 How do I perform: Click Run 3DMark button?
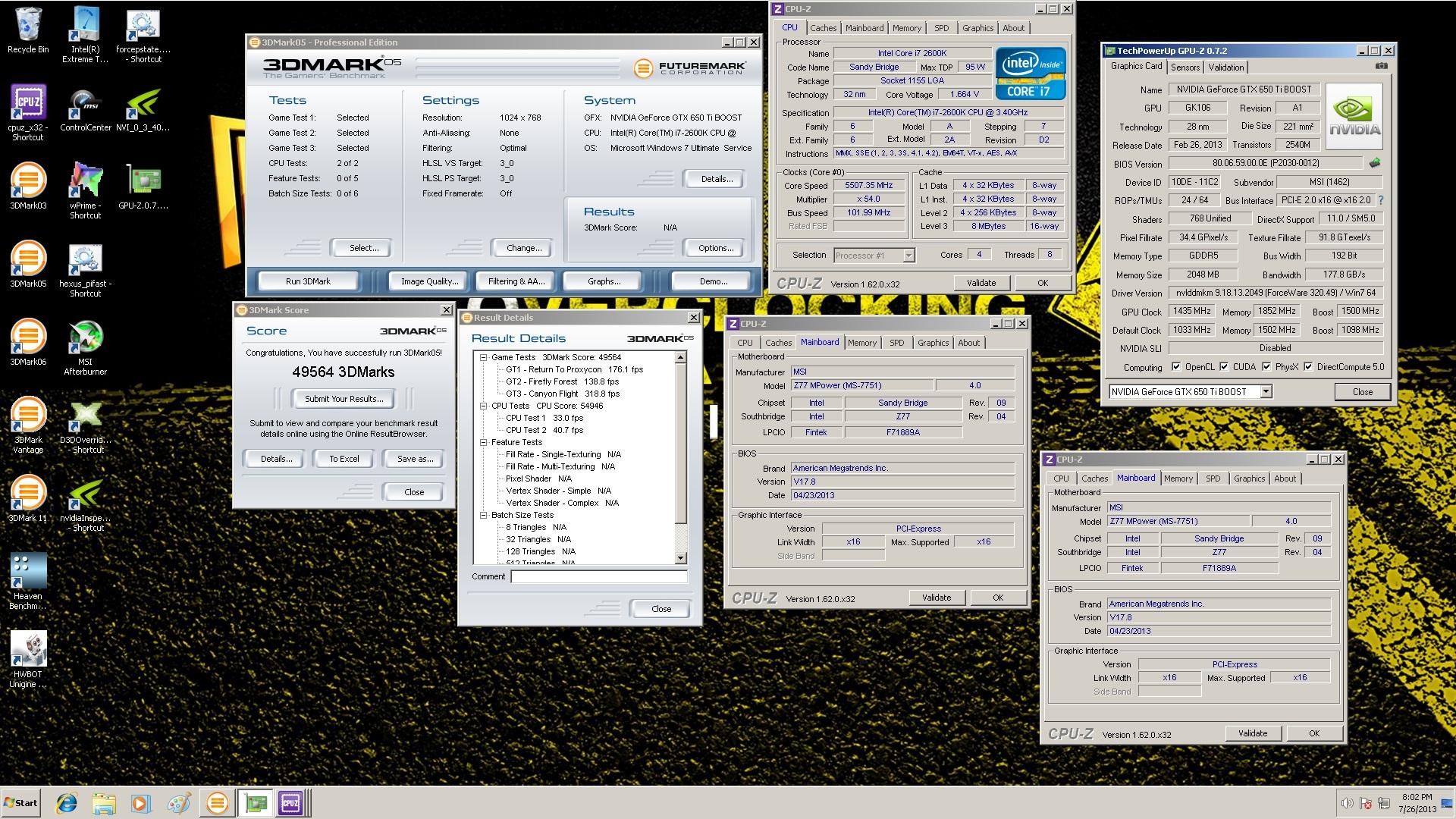[308, 281]
